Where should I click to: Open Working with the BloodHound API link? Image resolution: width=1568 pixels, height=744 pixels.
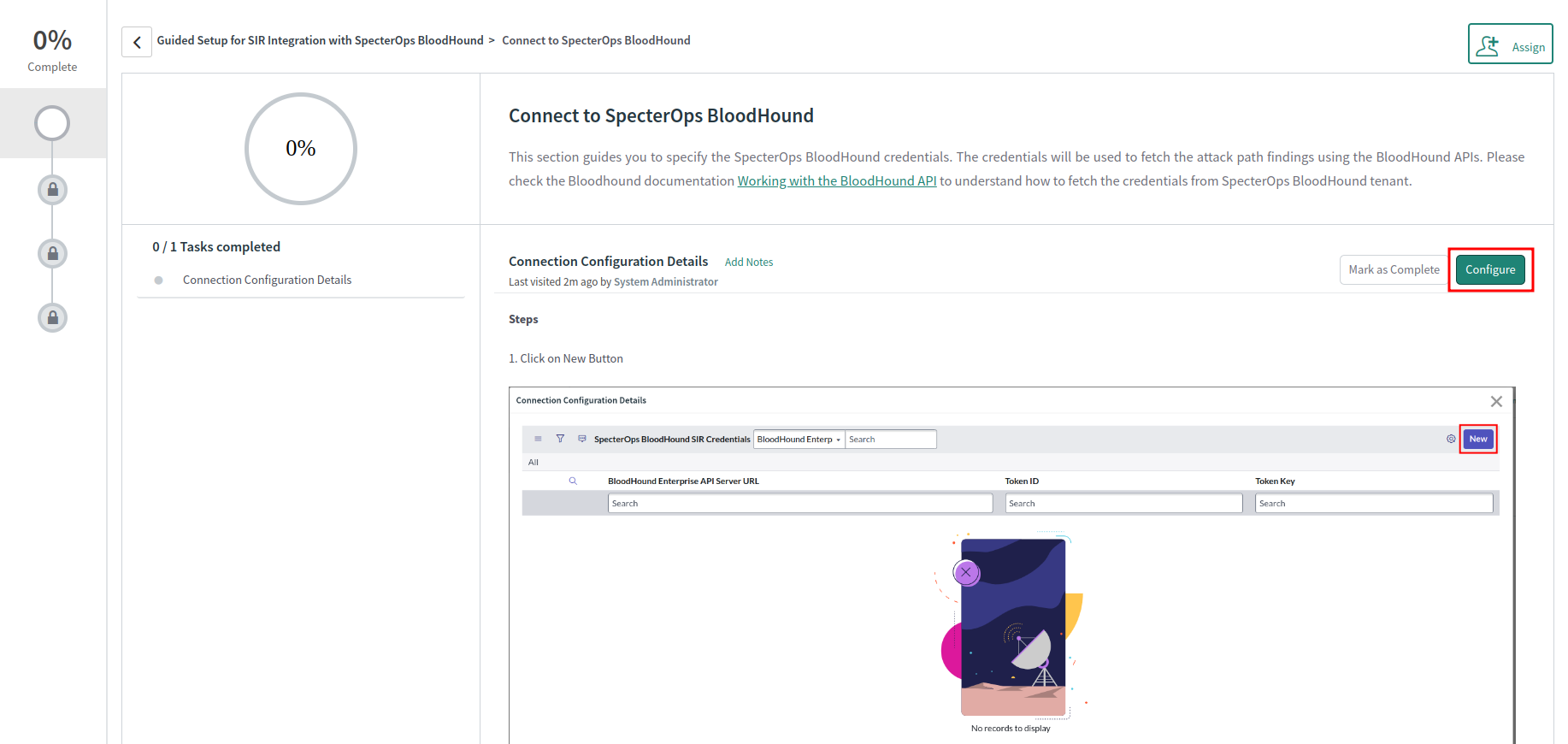pos(837,181)
